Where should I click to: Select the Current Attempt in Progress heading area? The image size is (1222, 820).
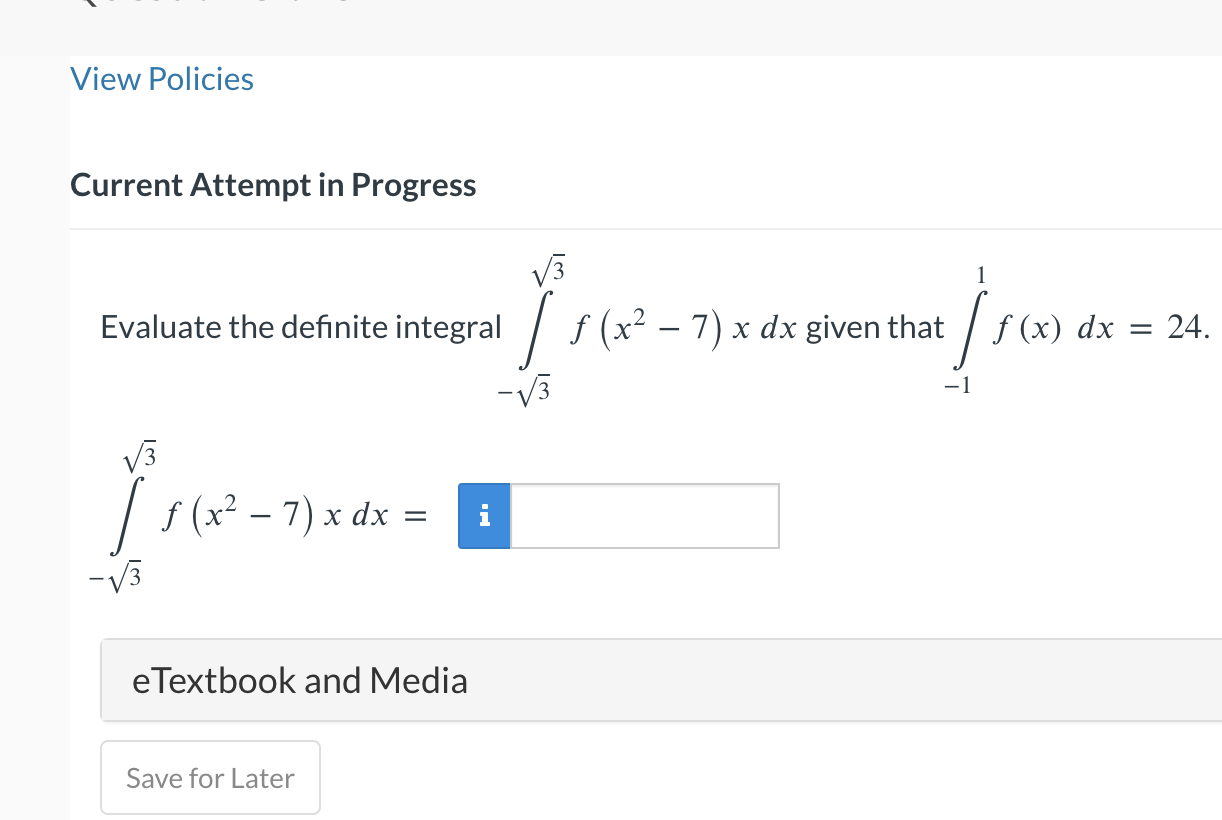point(273,185)
